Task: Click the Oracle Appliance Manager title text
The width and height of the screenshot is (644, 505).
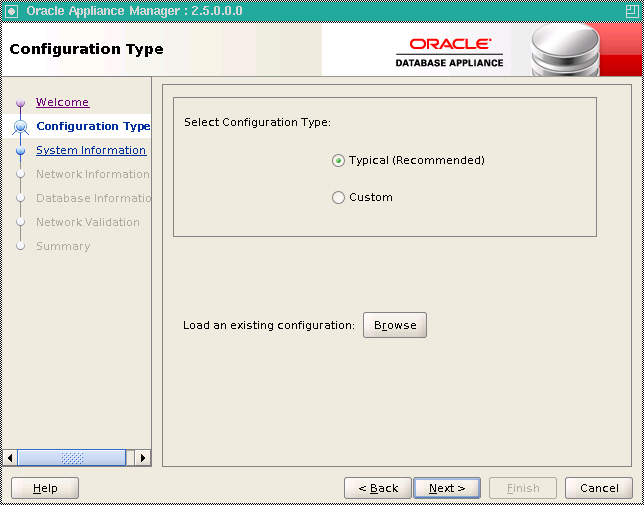Action: click(x=134, y=11)
